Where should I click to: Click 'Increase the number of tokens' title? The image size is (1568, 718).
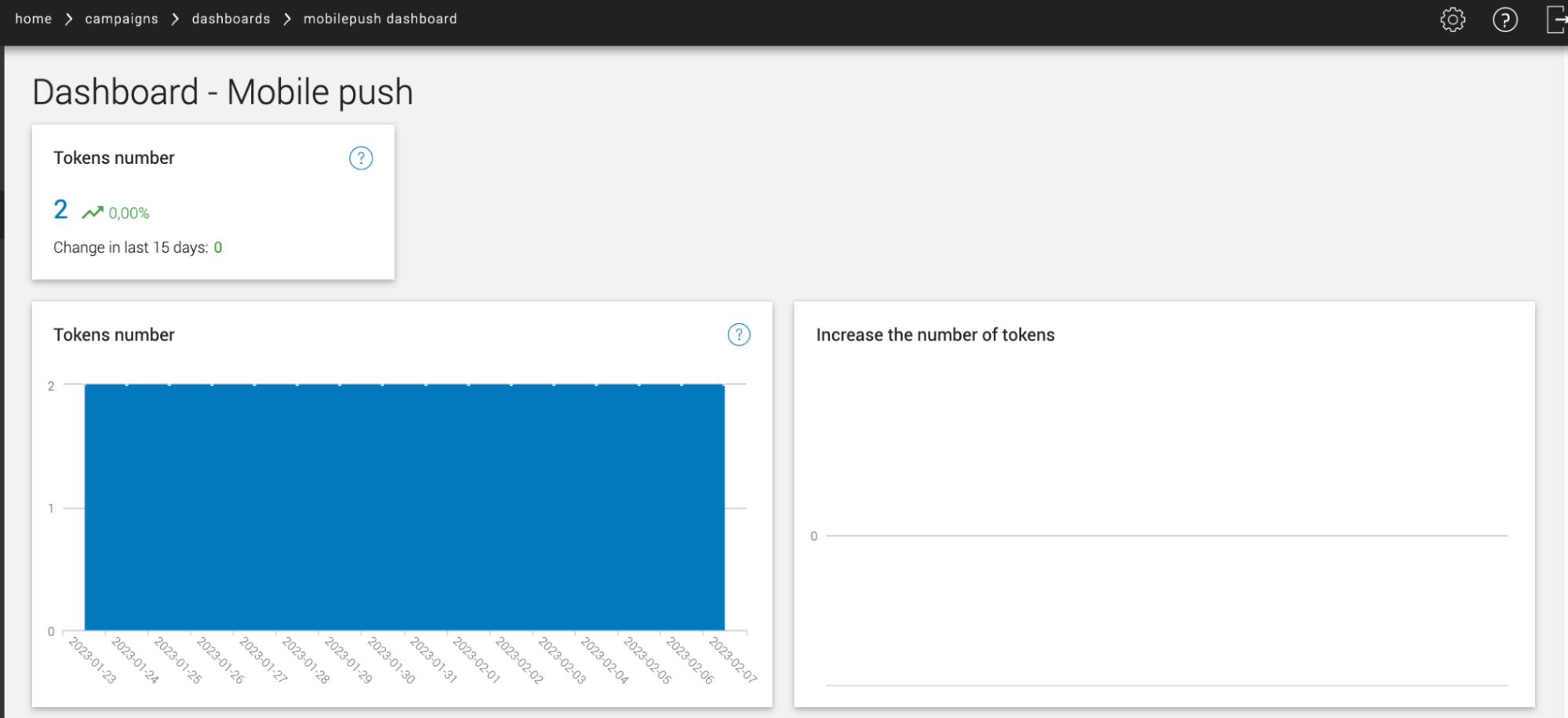tap(935, 335)
